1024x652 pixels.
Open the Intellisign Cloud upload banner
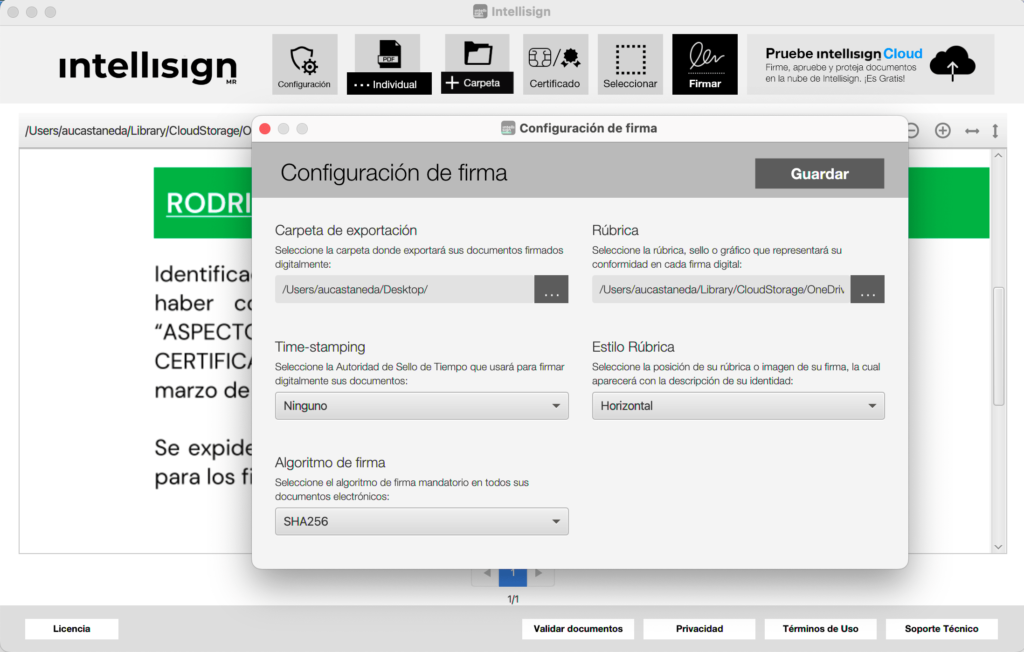870,64
